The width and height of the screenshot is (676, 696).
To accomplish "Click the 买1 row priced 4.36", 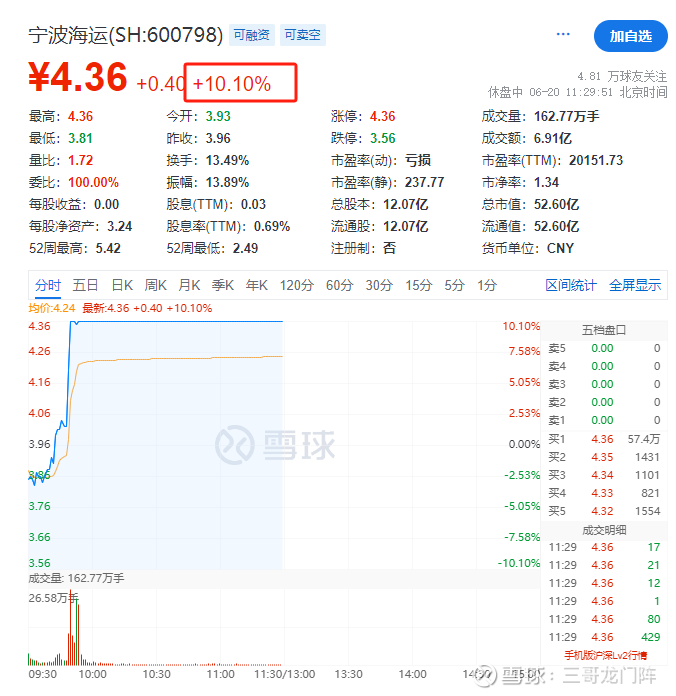I will (x=604, y=439).
